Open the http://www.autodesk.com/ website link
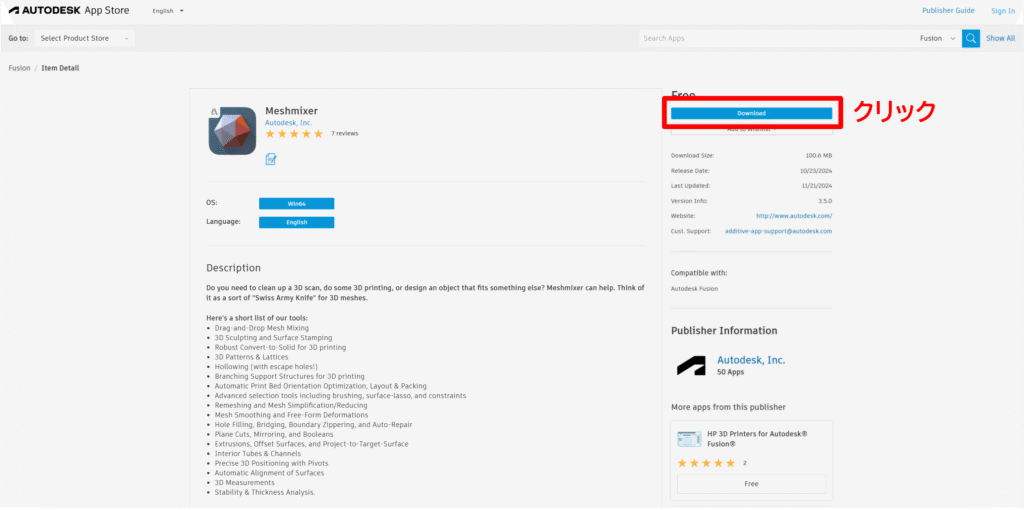The height and width of the screenshot is (510, 1024). [794, 216]
